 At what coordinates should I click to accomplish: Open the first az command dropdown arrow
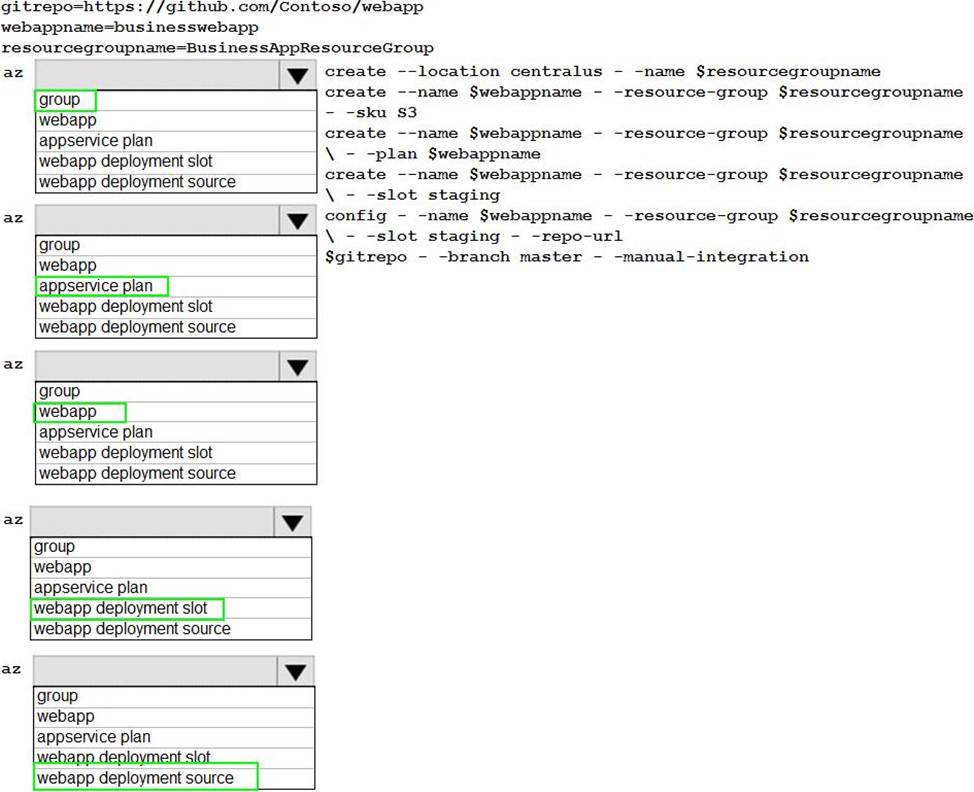298,75
